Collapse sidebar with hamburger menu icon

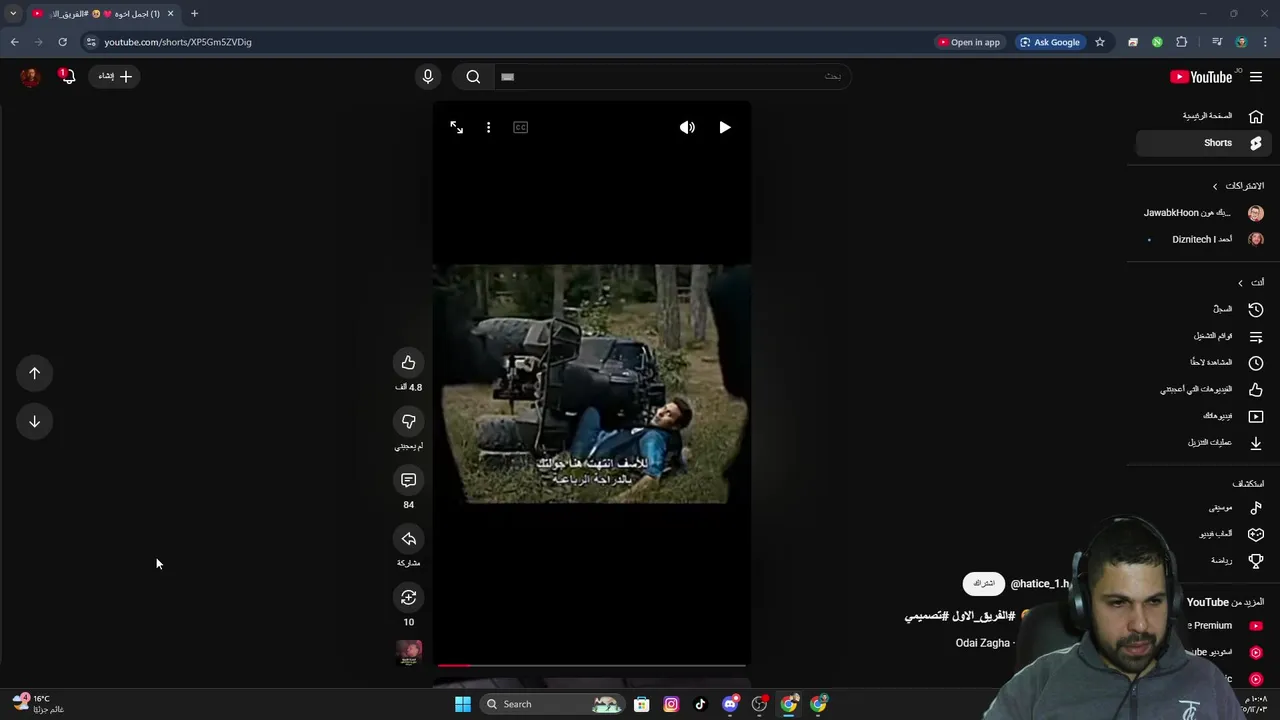pyautogui.click(x=1256, y=77)
